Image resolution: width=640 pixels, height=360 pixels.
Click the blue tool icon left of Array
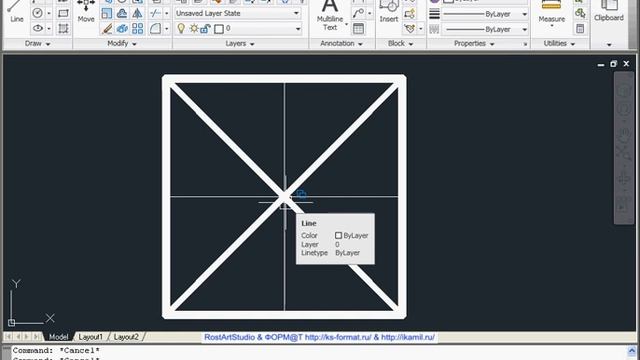(122, 29)
